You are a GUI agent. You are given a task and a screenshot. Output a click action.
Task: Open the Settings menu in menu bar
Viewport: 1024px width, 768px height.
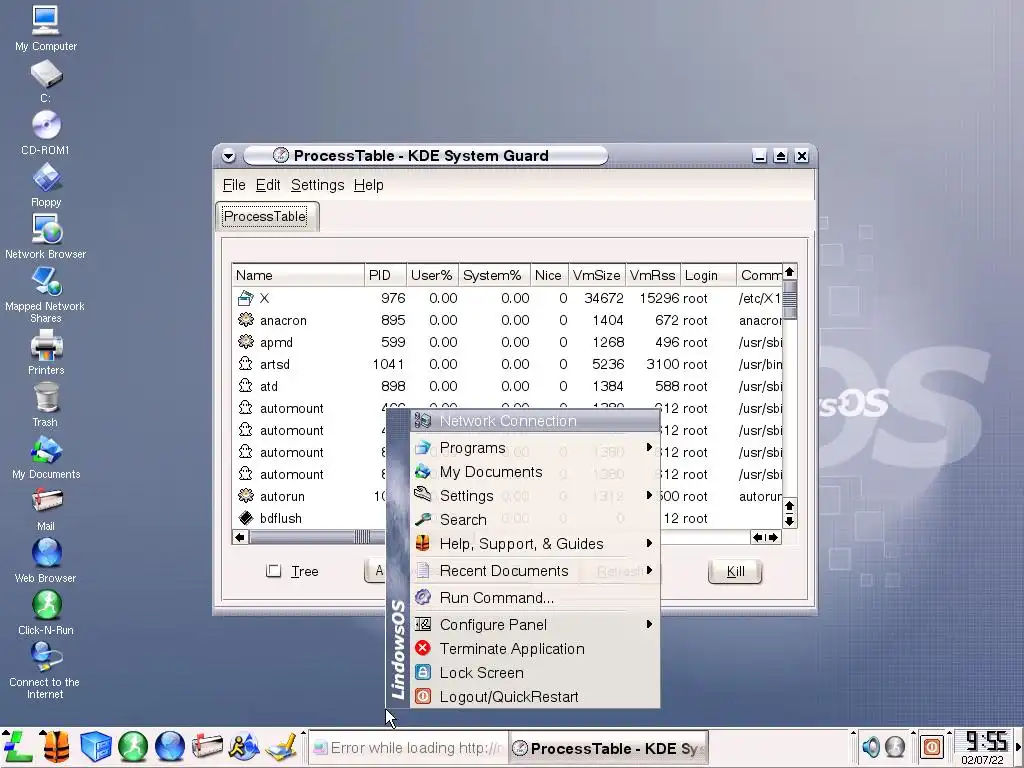(x=317, y=185)
